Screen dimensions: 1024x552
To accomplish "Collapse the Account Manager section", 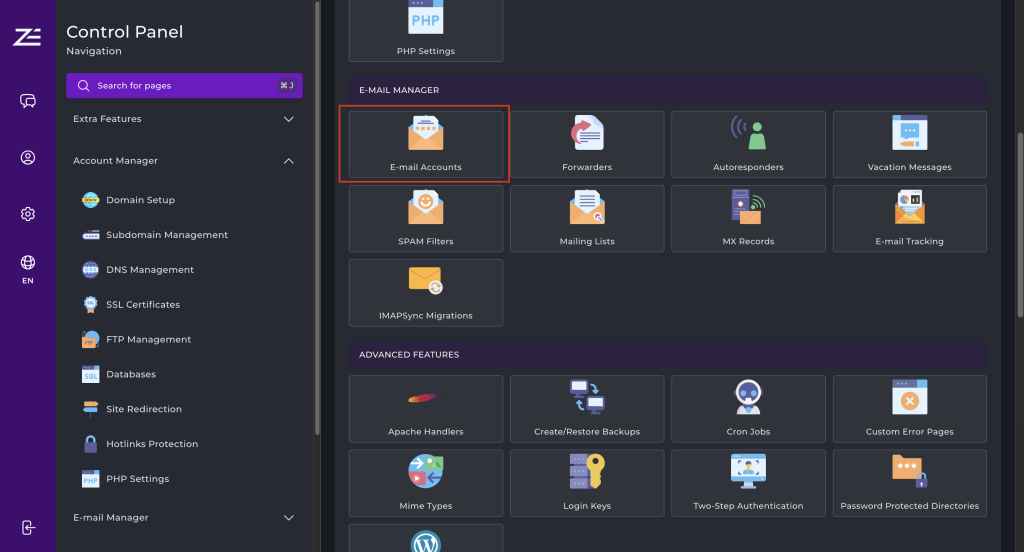I will (x=184, y=161).
